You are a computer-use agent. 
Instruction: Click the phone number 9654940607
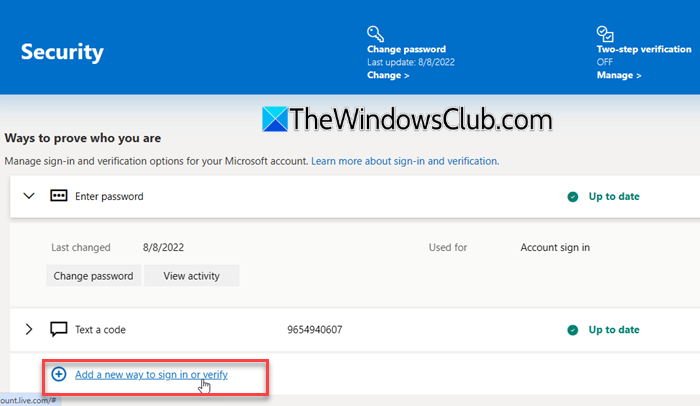(315, 330)
